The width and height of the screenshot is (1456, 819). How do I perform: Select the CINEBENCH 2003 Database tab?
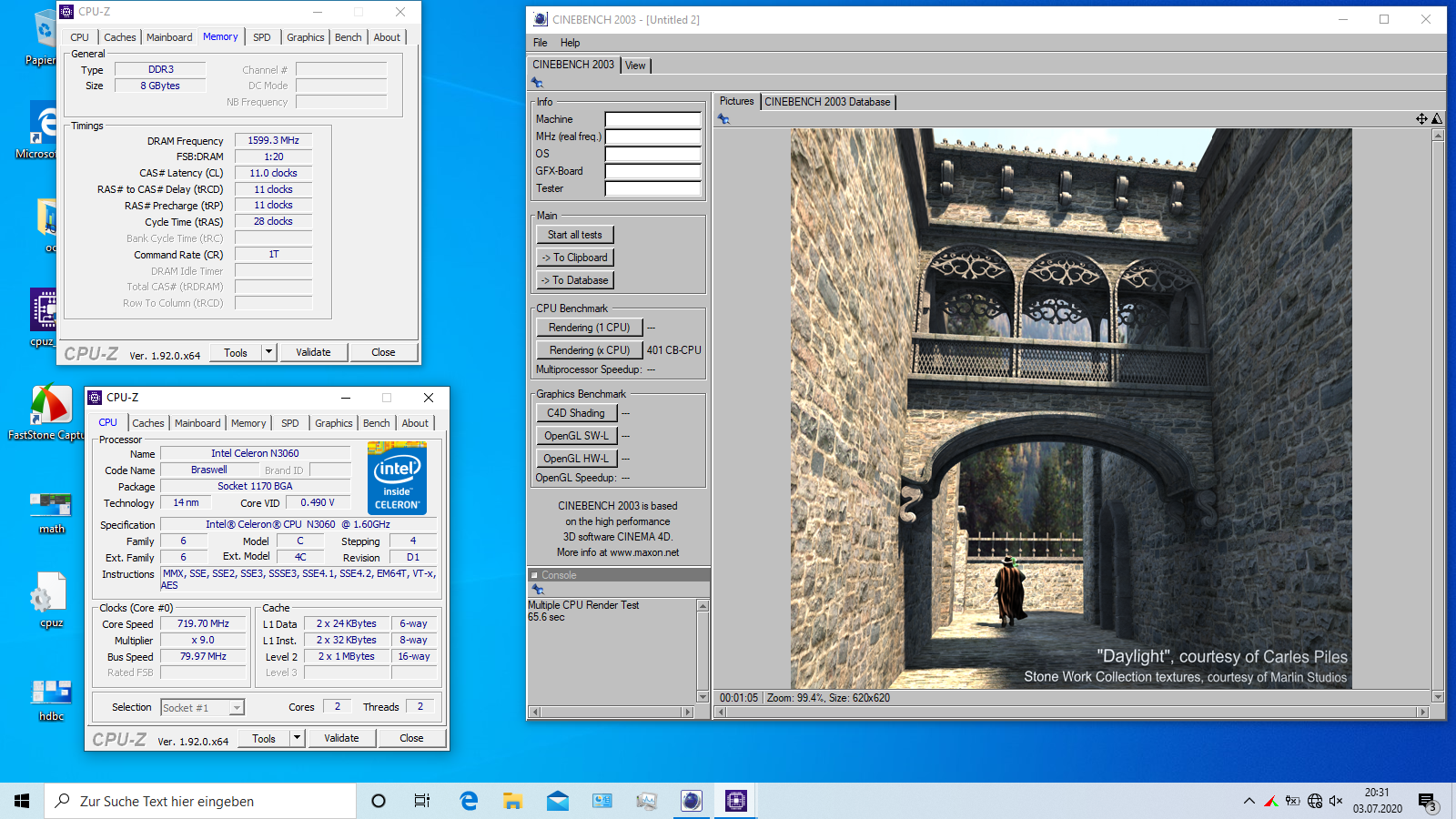(x=827, y=102)
